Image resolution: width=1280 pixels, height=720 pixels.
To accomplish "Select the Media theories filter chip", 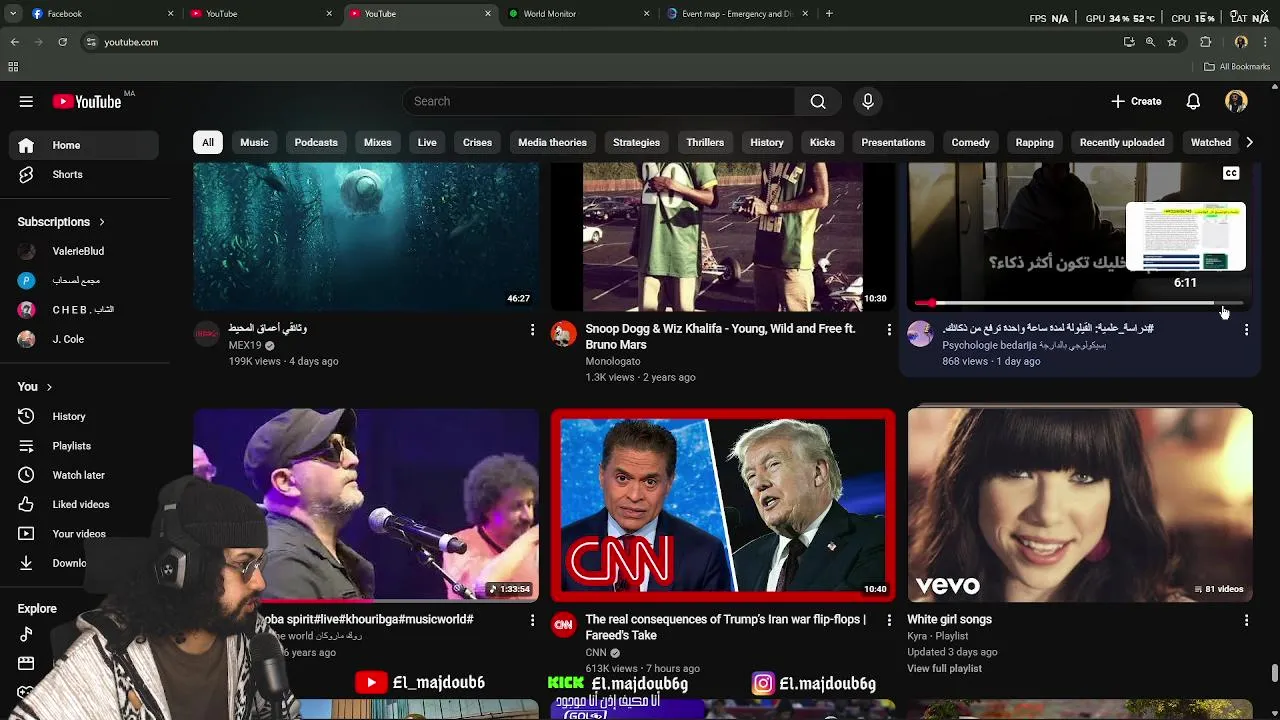I will point(552,142).
